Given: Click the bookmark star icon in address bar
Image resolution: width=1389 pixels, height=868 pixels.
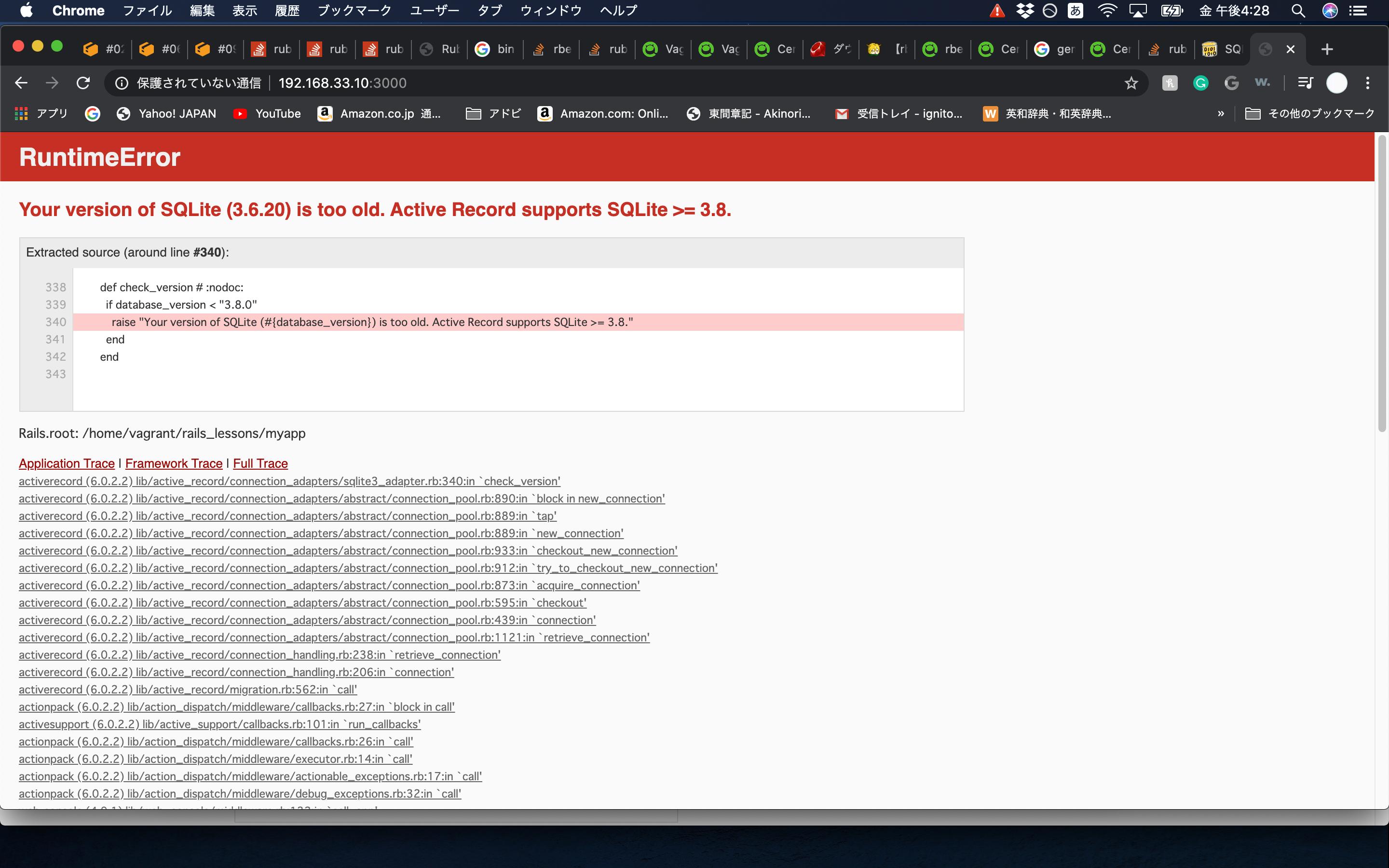Looking at the screenshot, I should tap(1130, 83).
